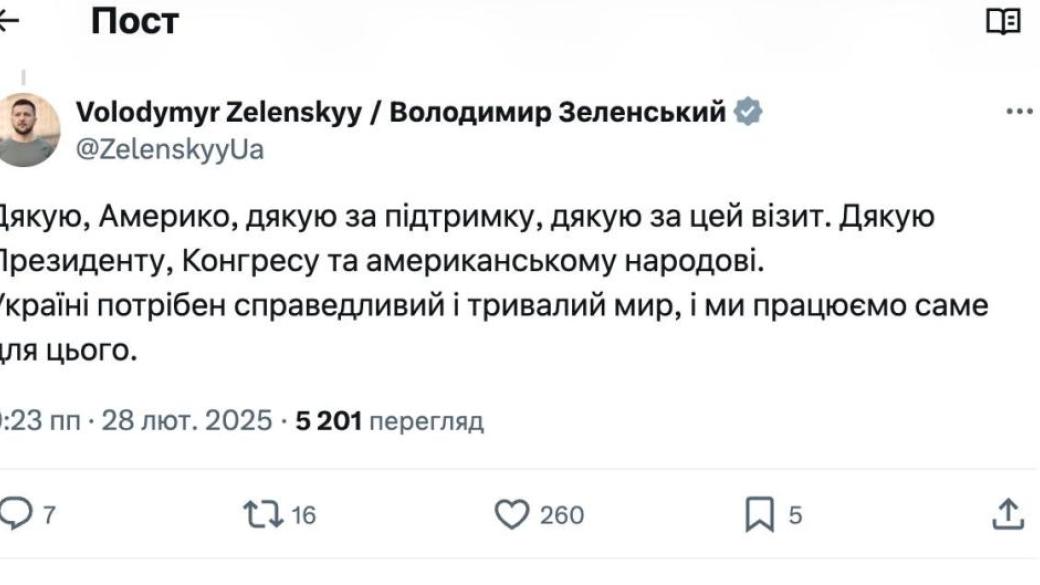
Task: Click the reply count 7
Action: coord(49,515)
